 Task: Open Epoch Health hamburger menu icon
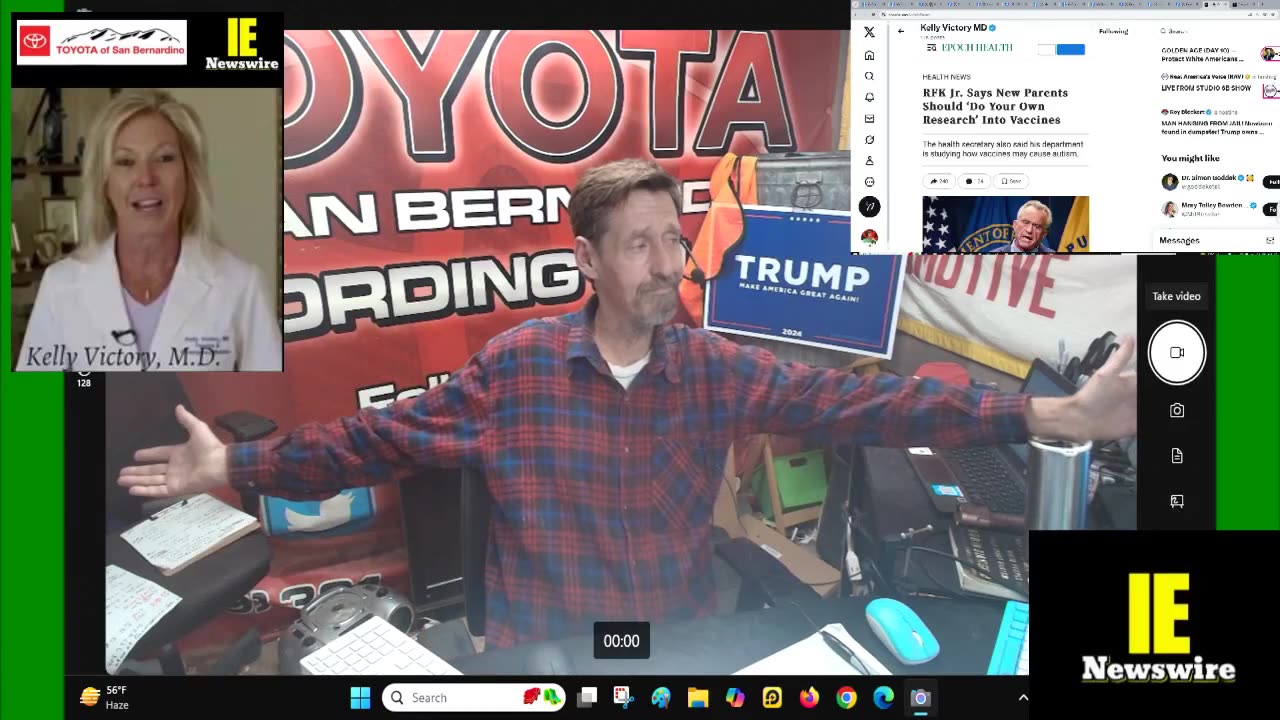click(x=932, y=48)
